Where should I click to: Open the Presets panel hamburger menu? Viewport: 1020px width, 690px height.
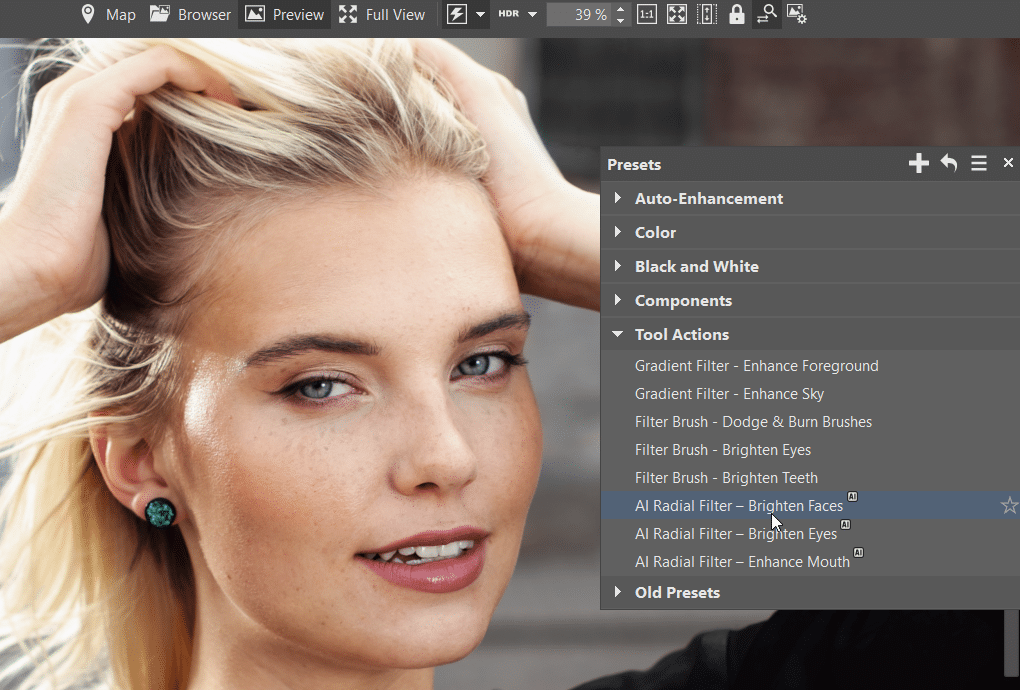pyautogui.click(x=978, y=163)
